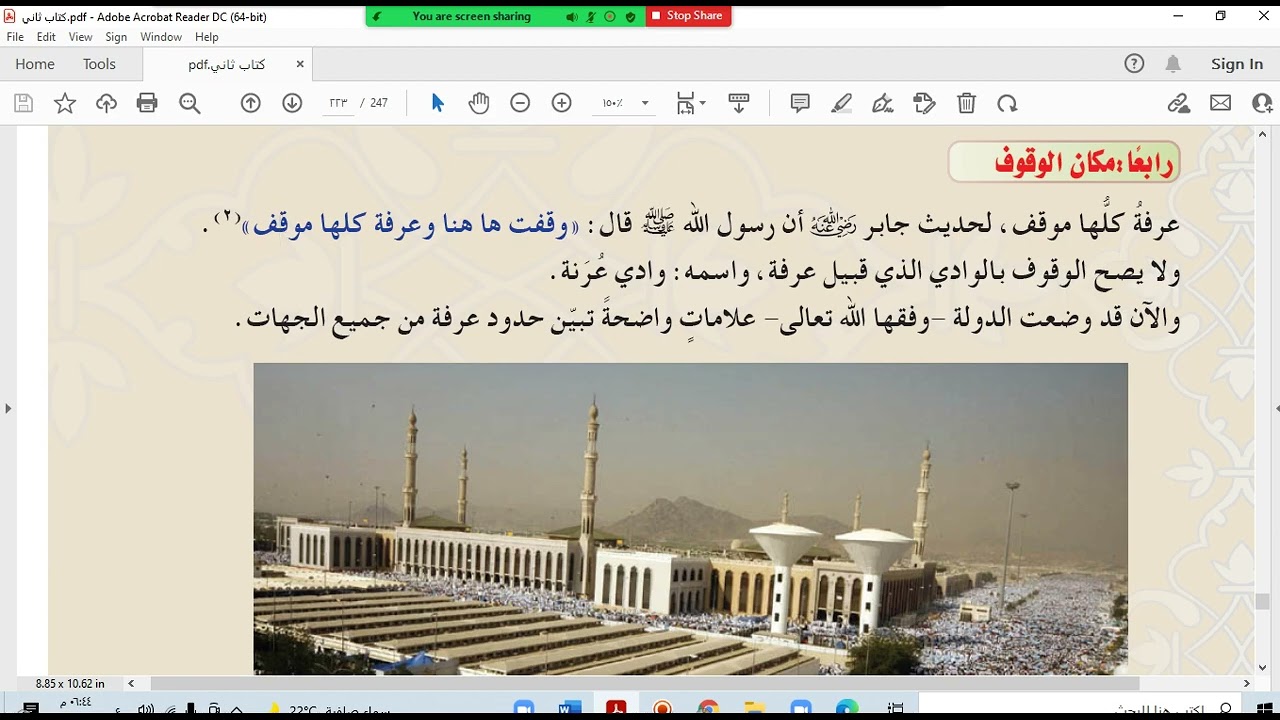This screenshot has width=1280, height=720.
Task: Click the horizontal scrollbar thumb
Action: [644, 684]
